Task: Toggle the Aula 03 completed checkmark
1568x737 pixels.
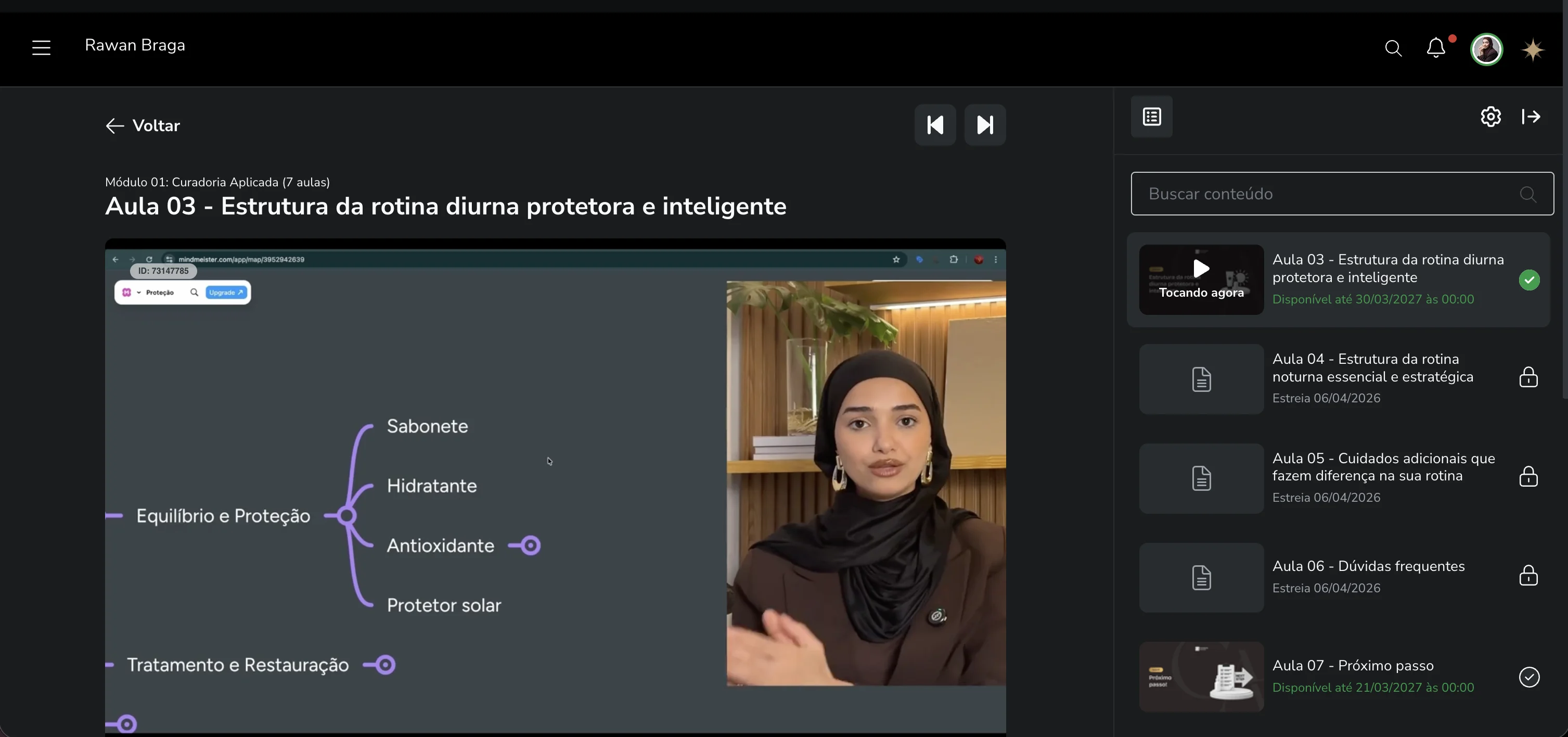Action: (1529, 280)
